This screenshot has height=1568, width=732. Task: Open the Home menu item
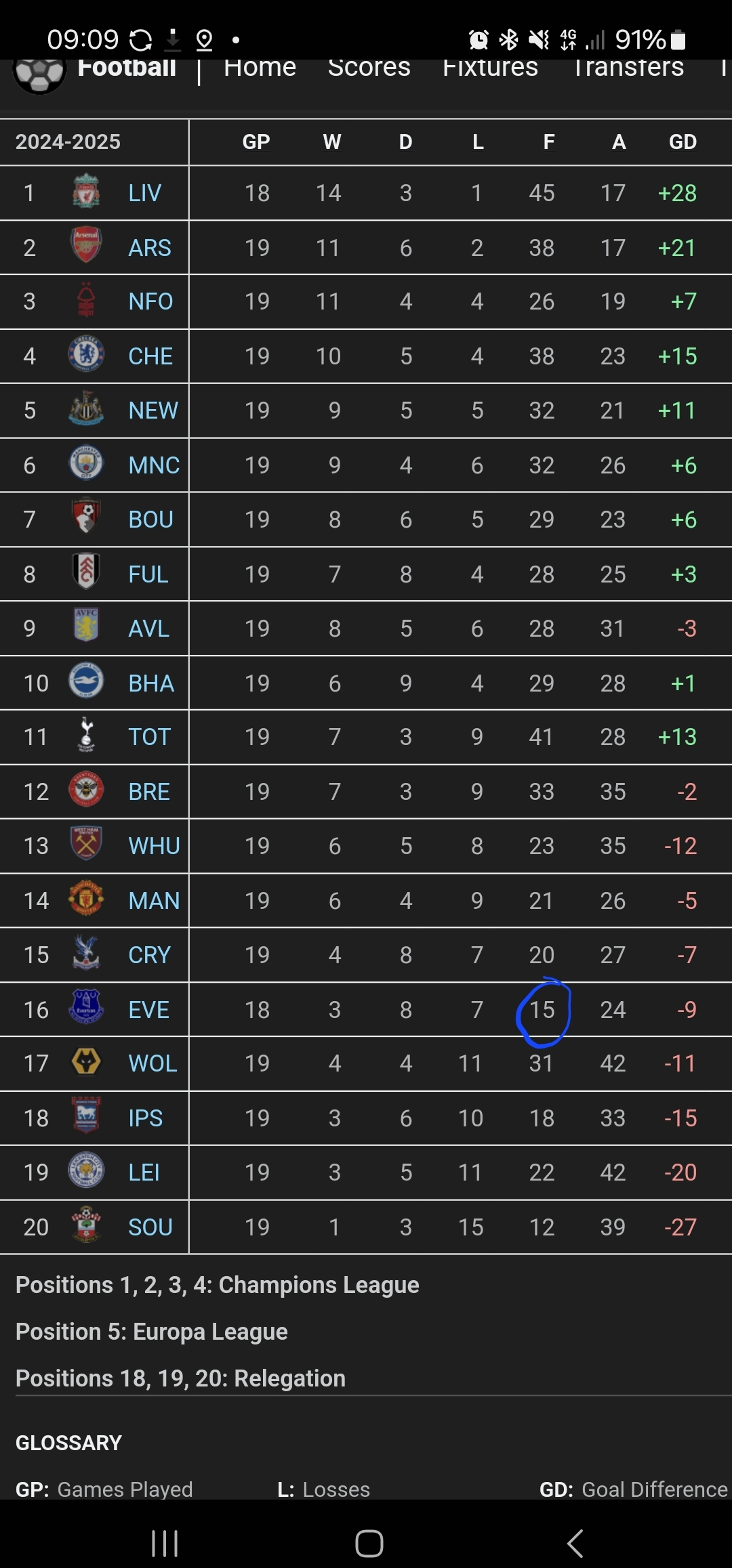click(260, 68)
